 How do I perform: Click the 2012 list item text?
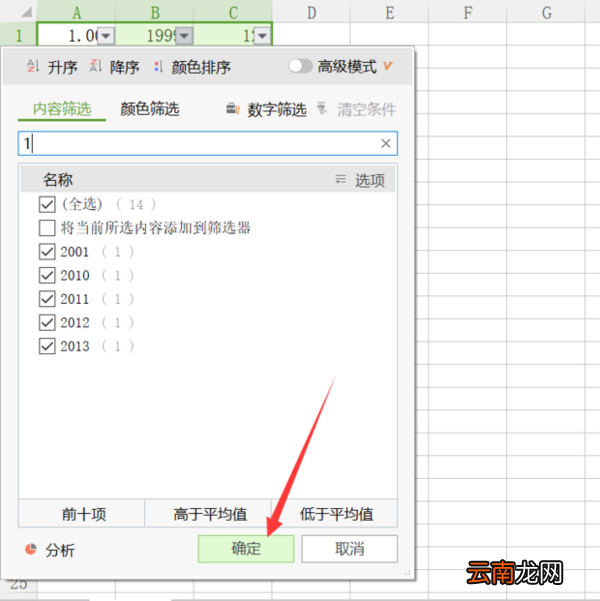pos(75,323)
